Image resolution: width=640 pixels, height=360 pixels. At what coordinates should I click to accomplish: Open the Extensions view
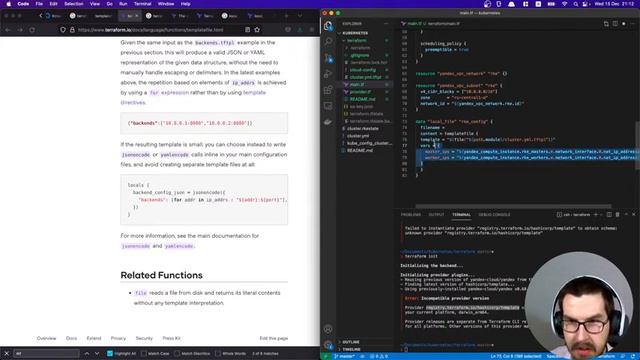click(x=328, y=90)
